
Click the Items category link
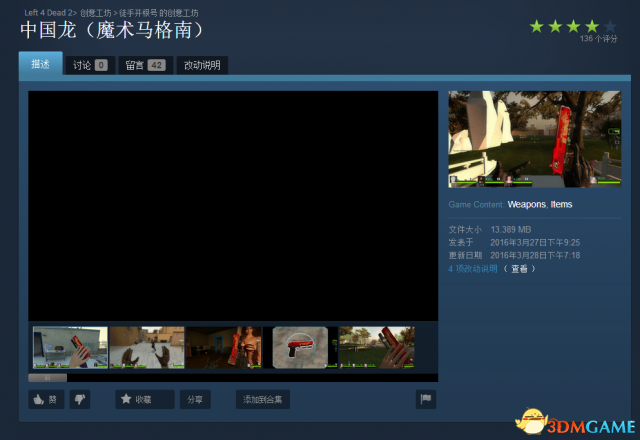561,204
